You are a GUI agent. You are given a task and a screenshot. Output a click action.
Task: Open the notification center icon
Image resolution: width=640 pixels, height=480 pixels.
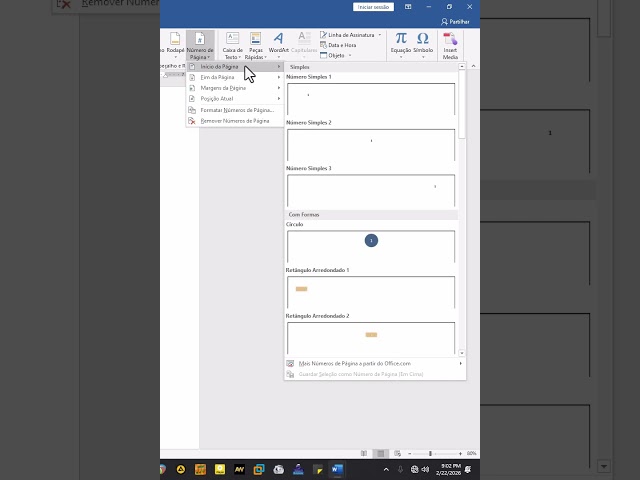click(468, 469)
